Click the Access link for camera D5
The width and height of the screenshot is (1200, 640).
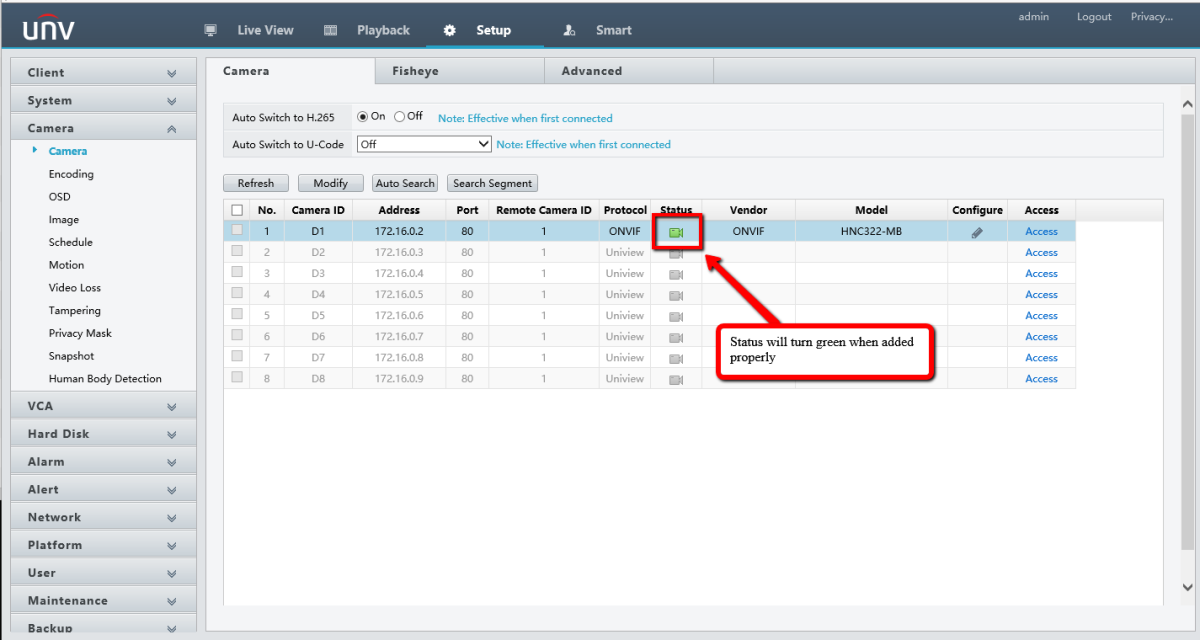1041,315
